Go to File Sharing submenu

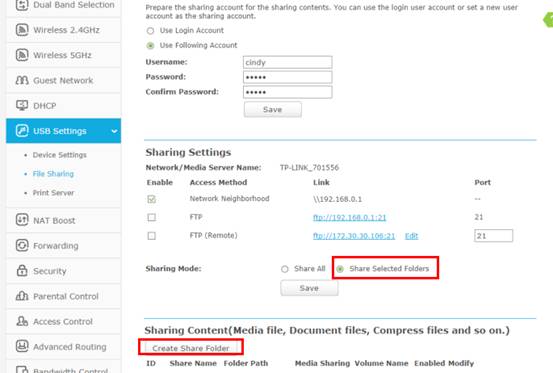(x=53, y=174)
